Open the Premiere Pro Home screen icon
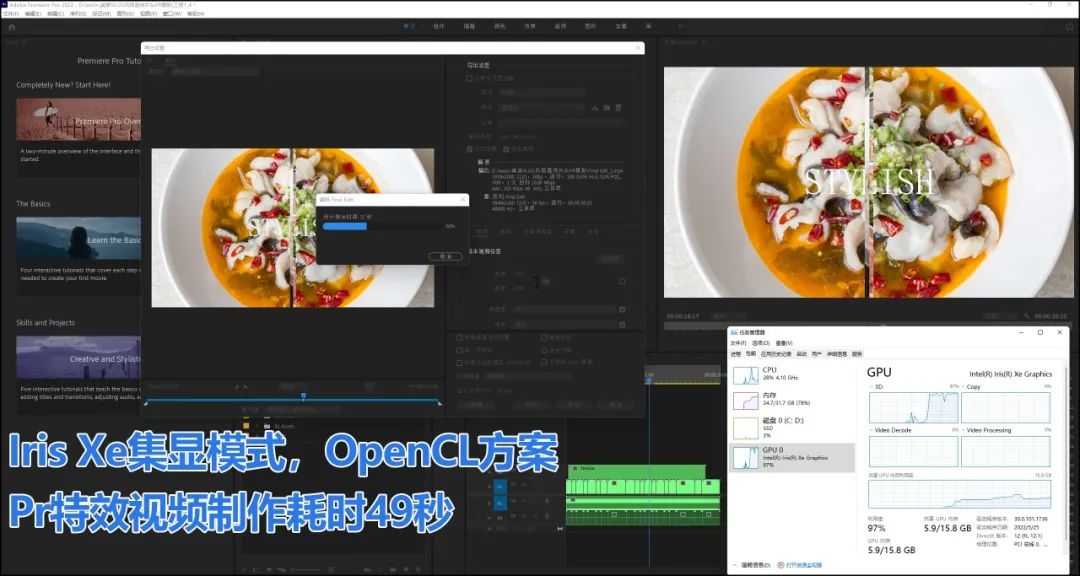Image resolution: width=1080 pixels, height=576 pixels. click(x=12, y=28)
